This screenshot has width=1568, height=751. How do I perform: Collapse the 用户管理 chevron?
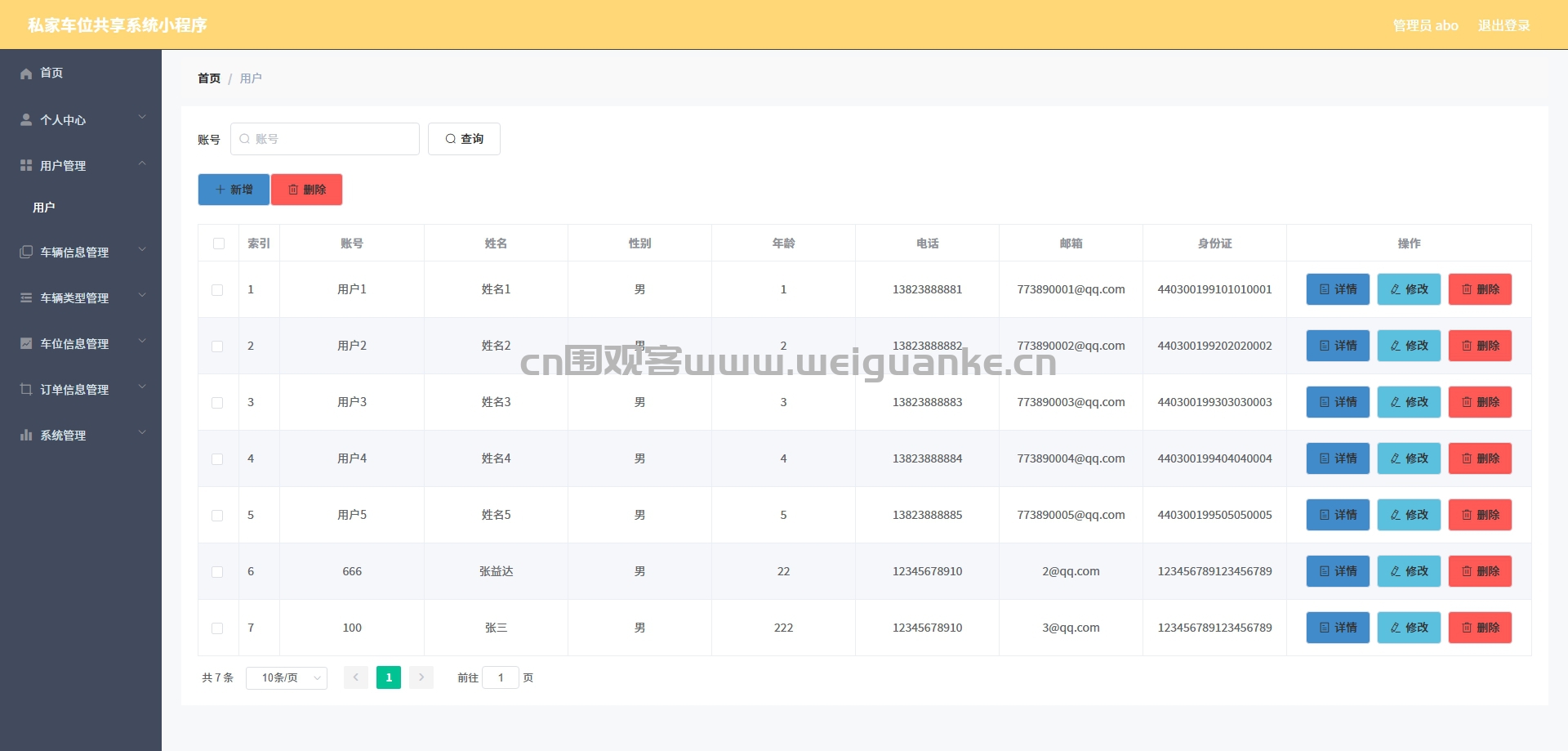142,163
